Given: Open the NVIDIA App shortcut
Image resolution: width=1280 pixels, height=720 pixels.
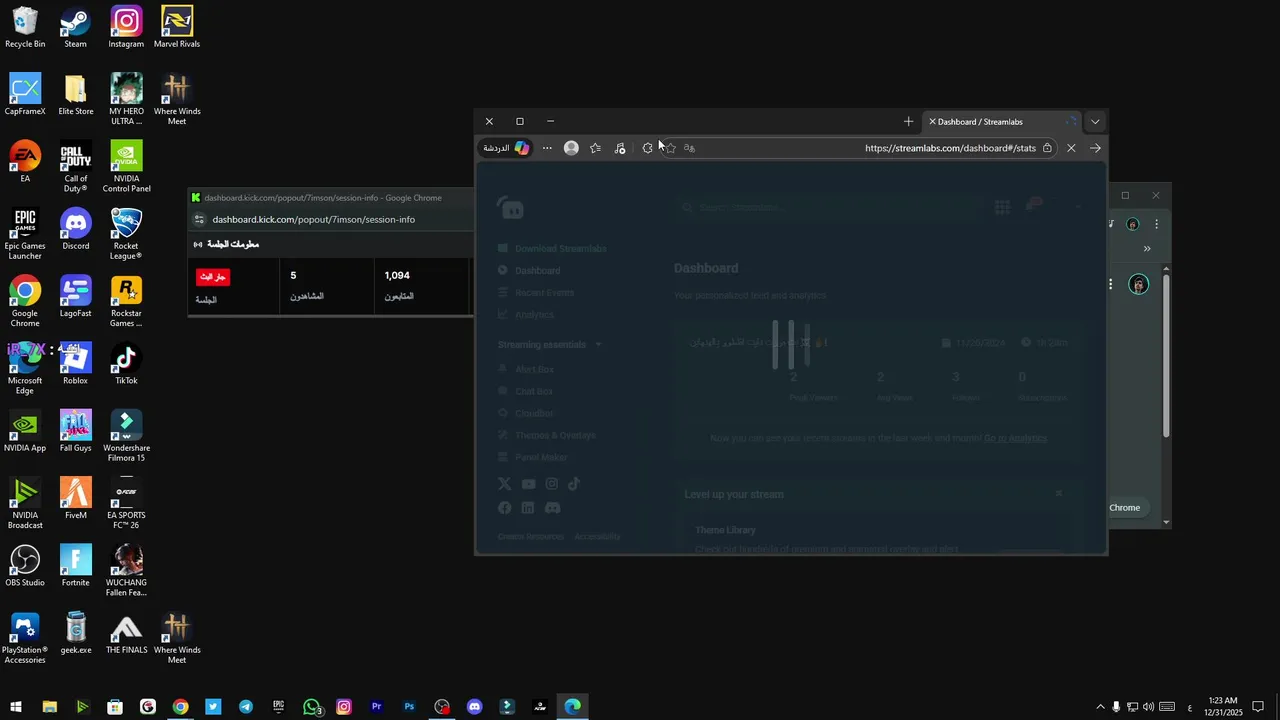Looking at the screenshot, I should click(x=25, y=430).
